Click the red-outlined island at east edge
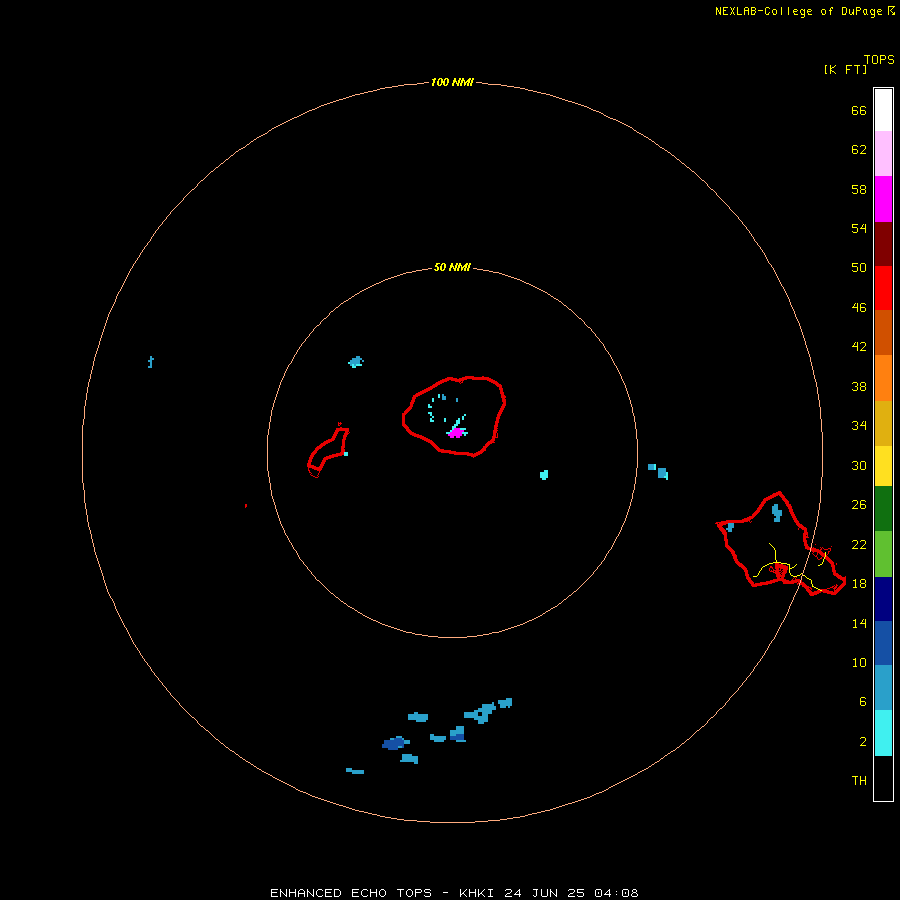Image resolution: width=900 pixels, height=900 pixels. pos(781,544)
